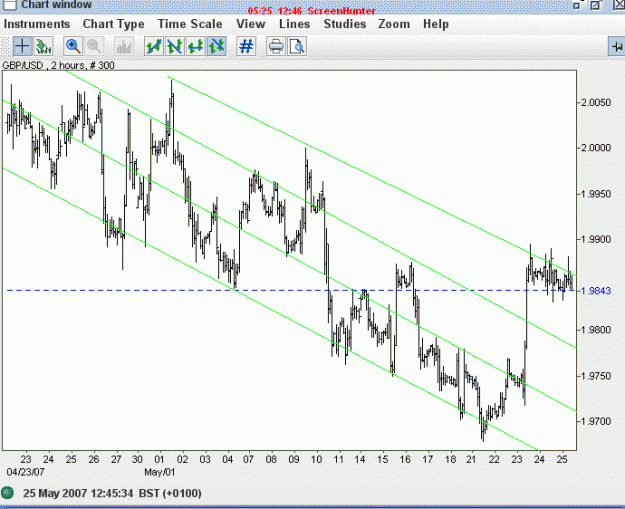Click the green connection status indicator

coord(7,493)
